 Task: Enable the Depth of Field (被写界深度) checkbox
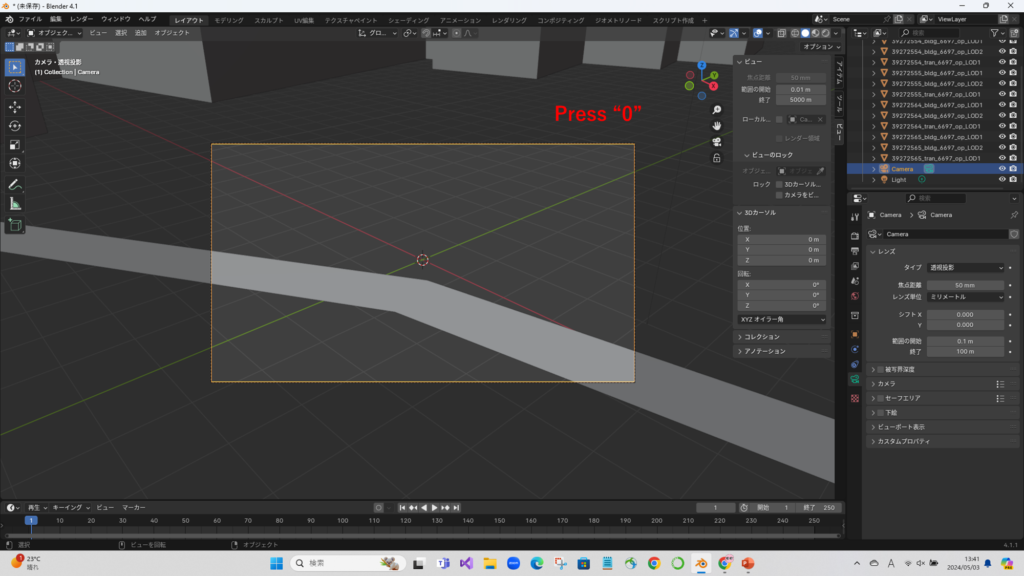879,369
